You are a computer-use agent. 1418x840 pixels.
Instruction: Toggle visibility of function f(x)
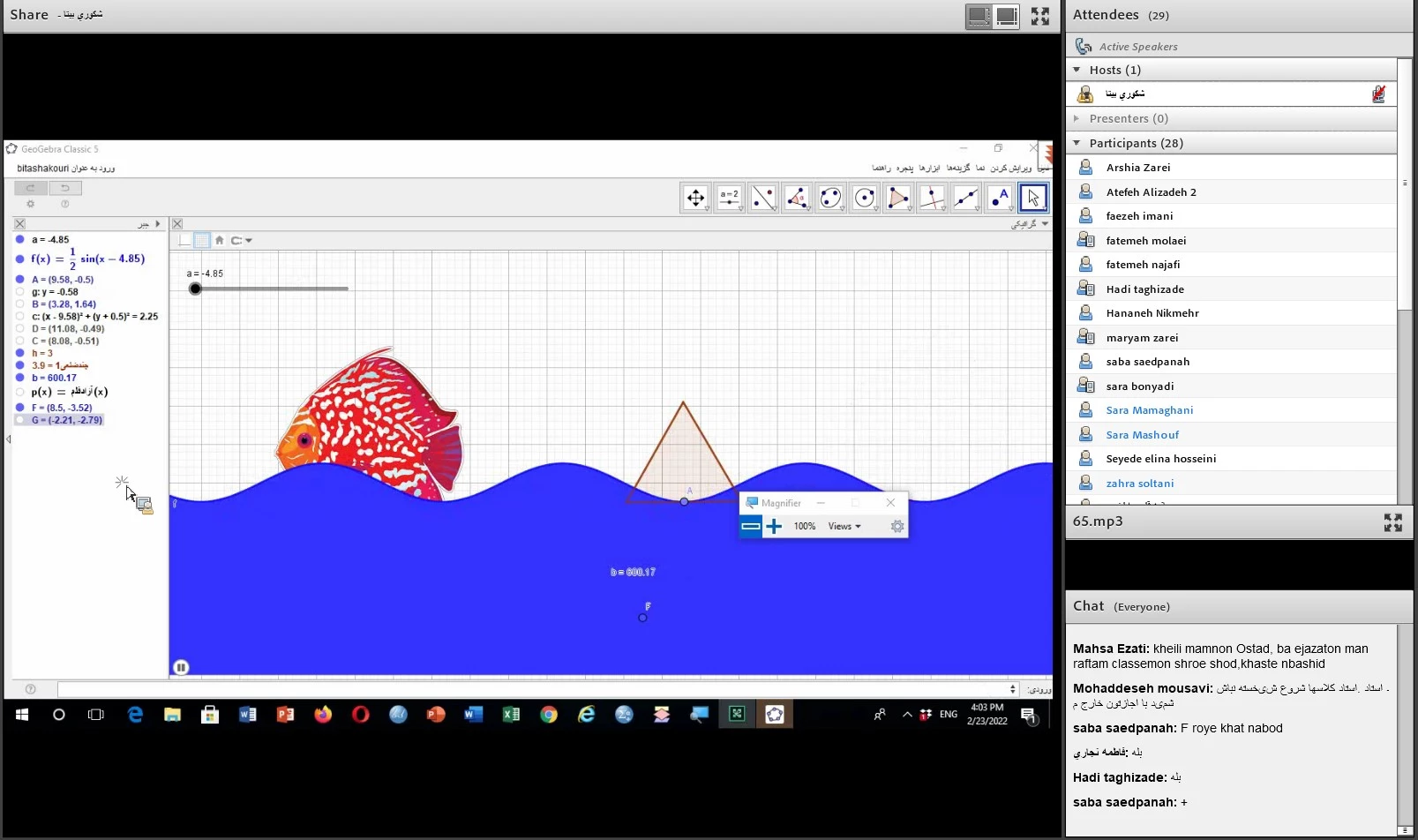[x=20, y=259]
